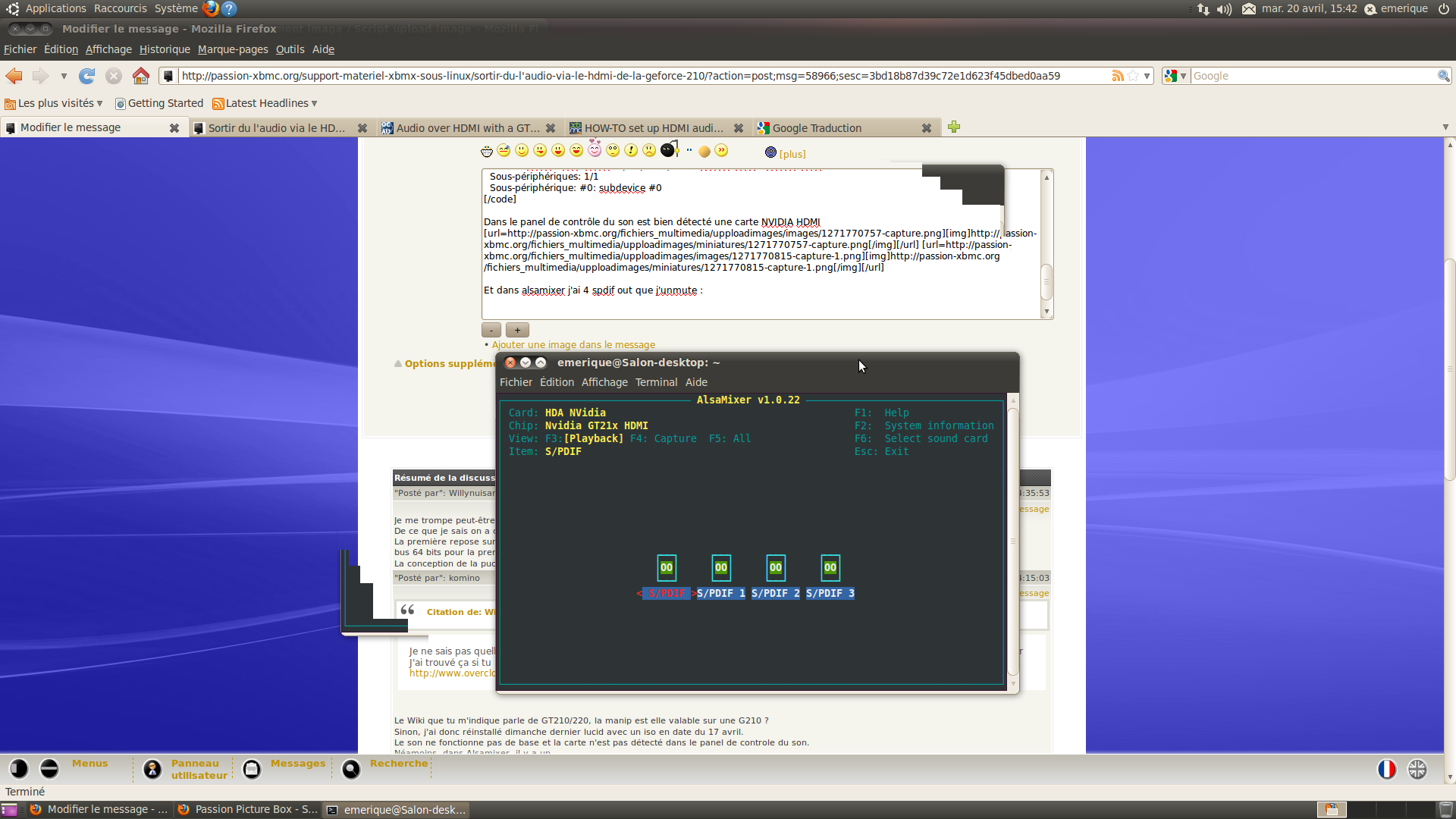The width and height of the screenshot is (1456, 819).
Task: Reload the page with the refresh icon
Action: (87, 76)
